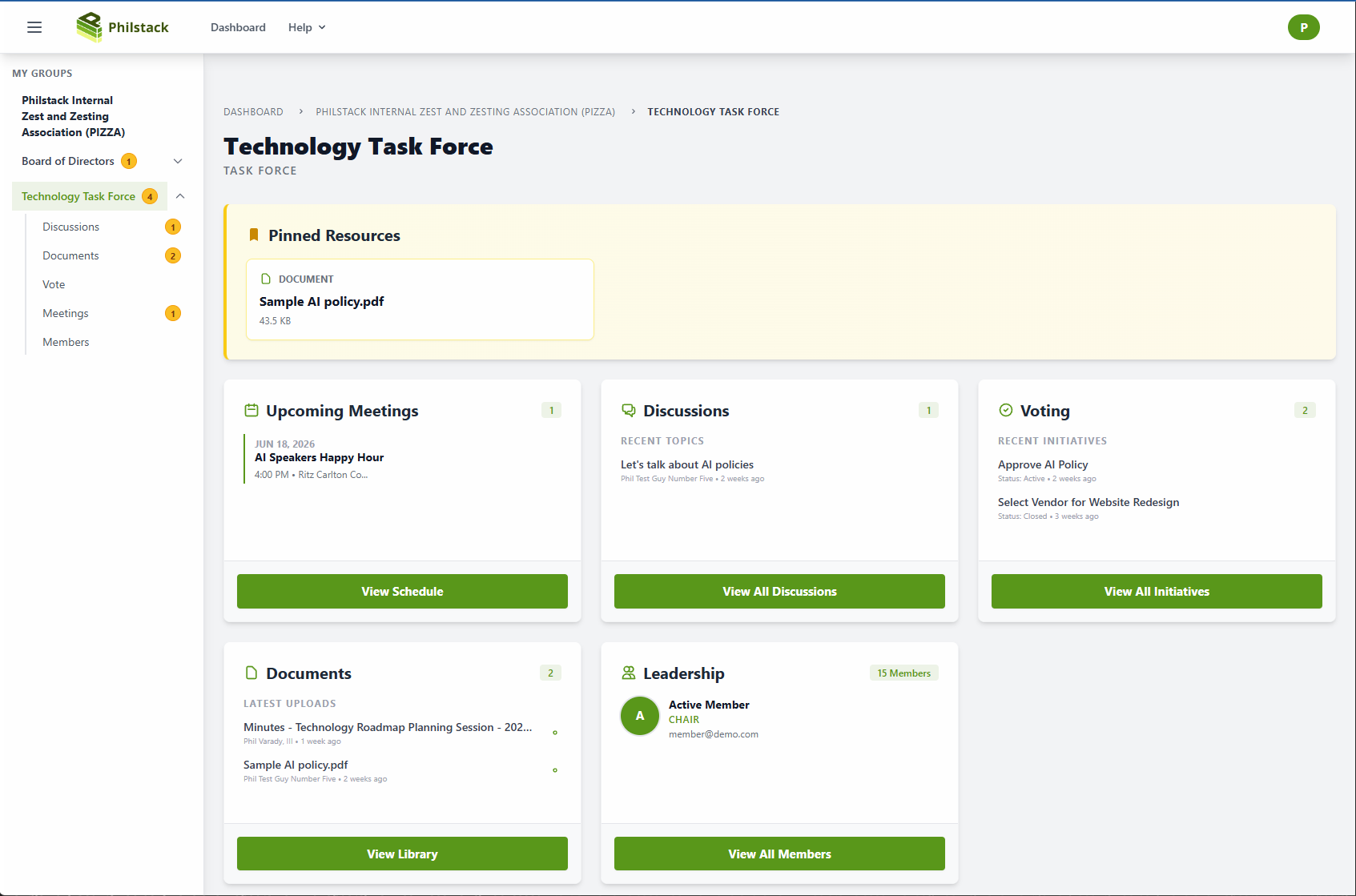Click the Leadership members icon
The image size is (1356, 896).
click(629, 672)
